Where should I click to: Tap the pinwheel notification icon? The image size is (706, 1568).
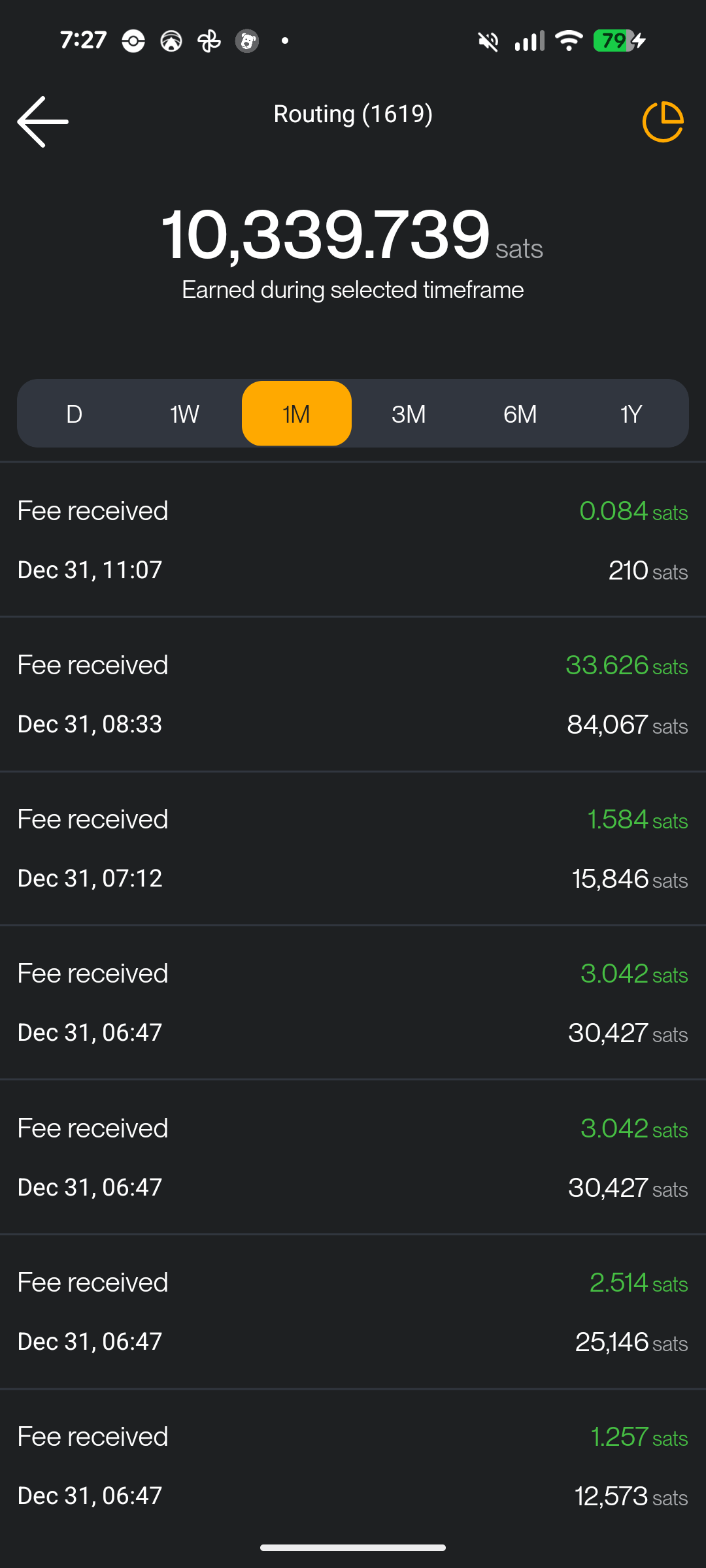coord(209,41)
